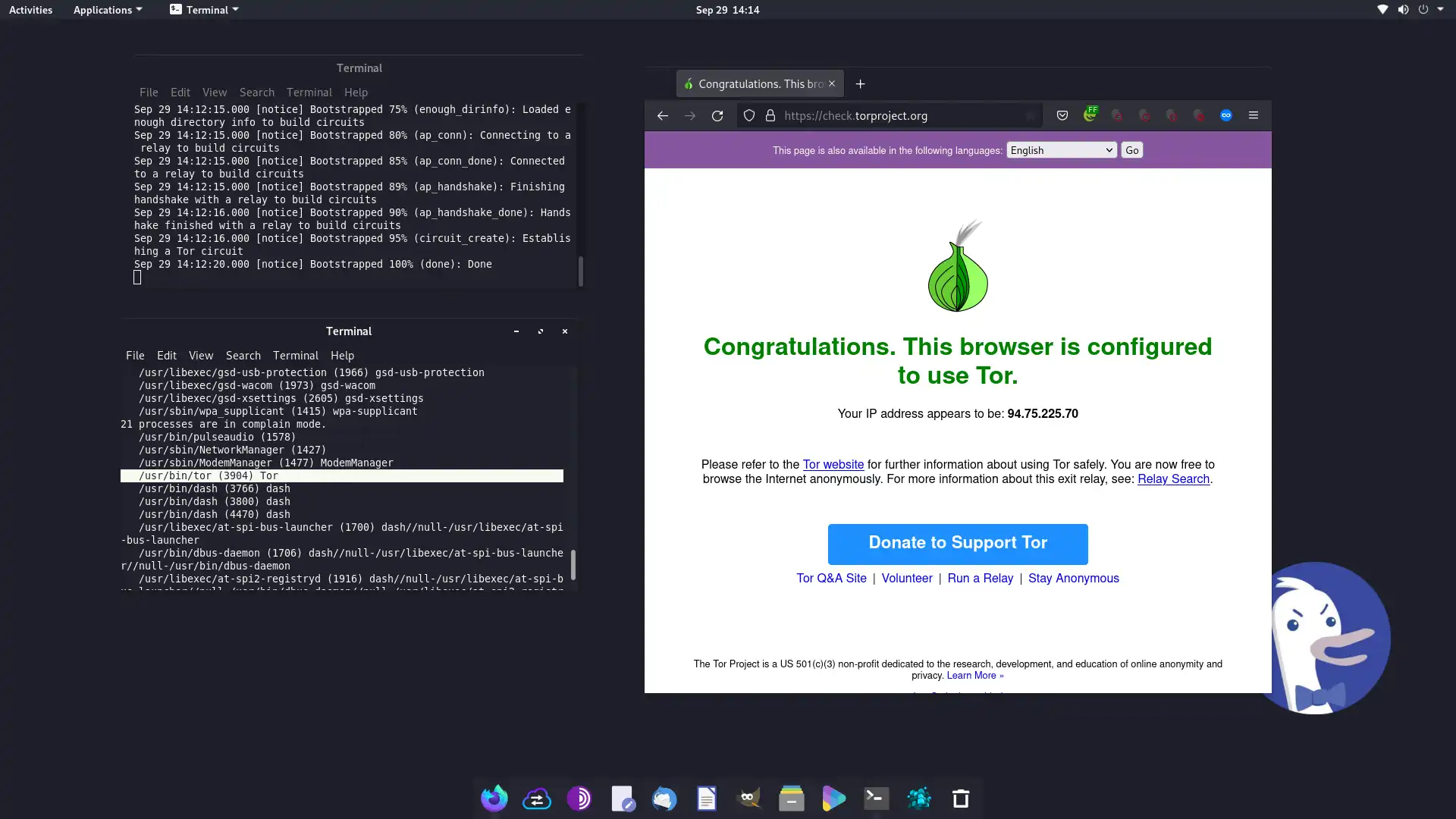The image size is (1456, 819).
Task: Click the Firefox icon in taskbar
Action: coord(494,798)
